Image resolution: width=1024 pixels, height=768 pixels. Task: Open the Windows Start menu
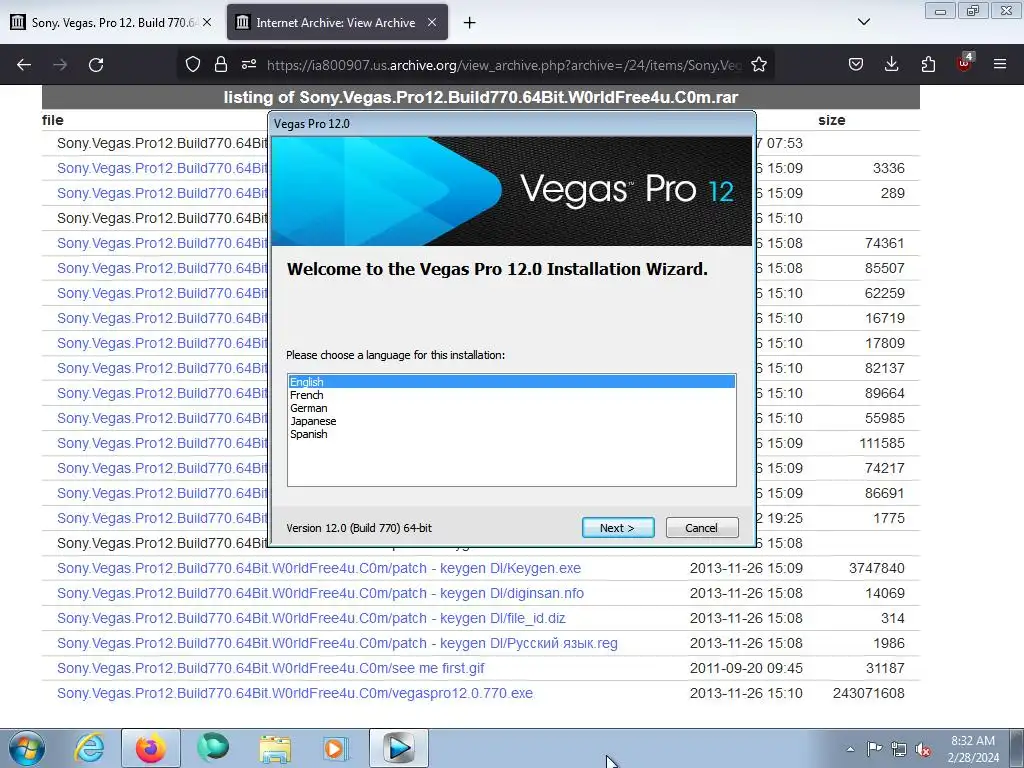coord(27,748)
